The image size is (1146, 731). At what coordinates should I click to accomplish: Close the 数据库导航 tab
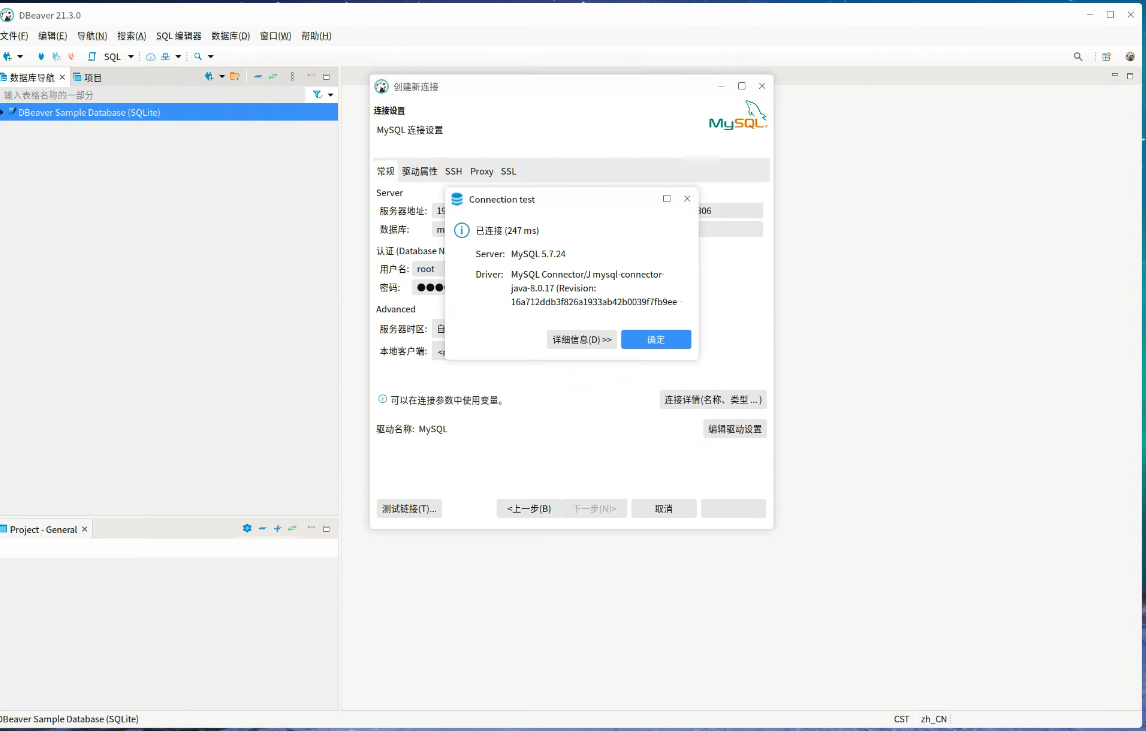[x=62, y=77]
